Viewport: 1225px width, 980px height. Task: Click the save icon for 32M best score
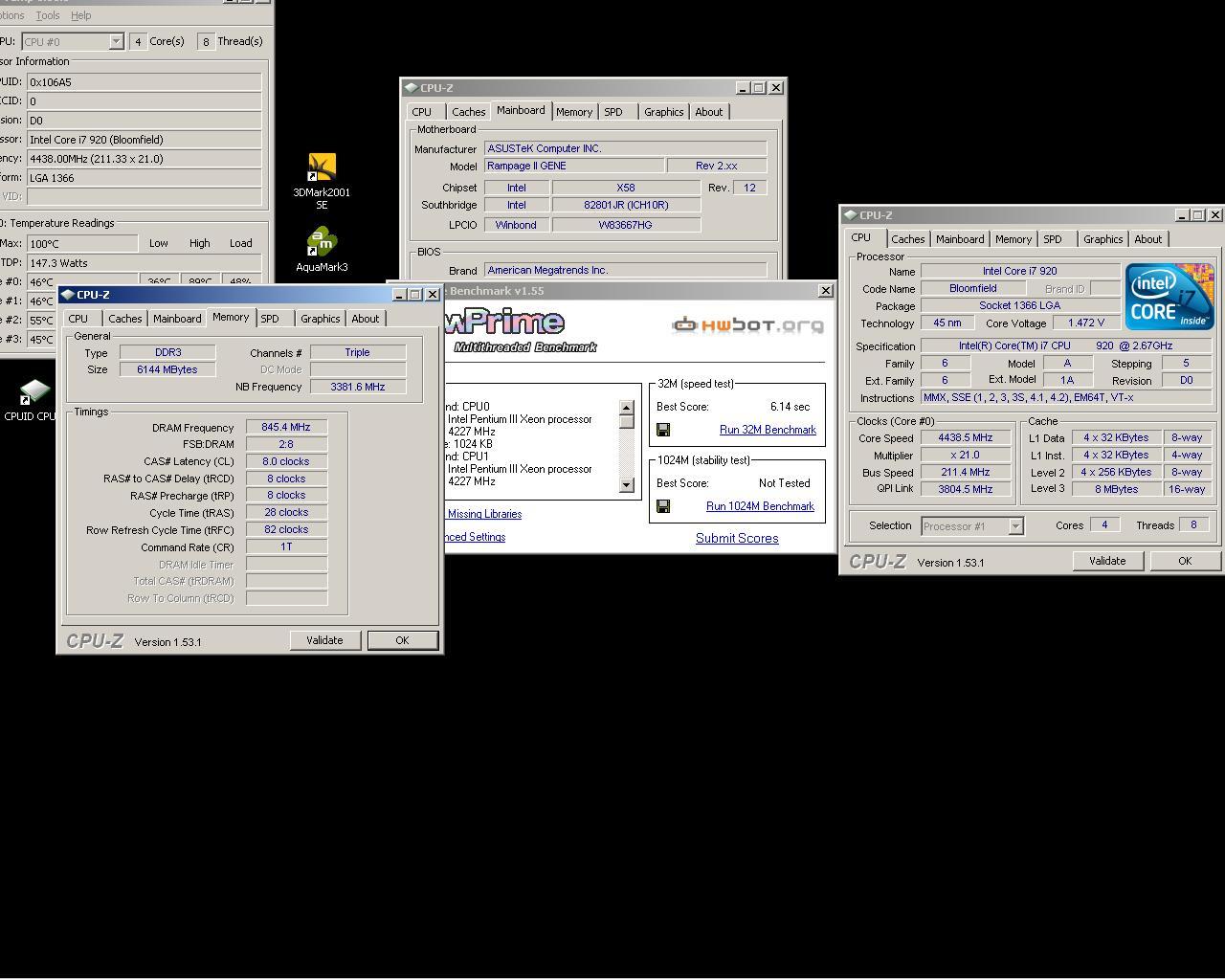[662, 430]
